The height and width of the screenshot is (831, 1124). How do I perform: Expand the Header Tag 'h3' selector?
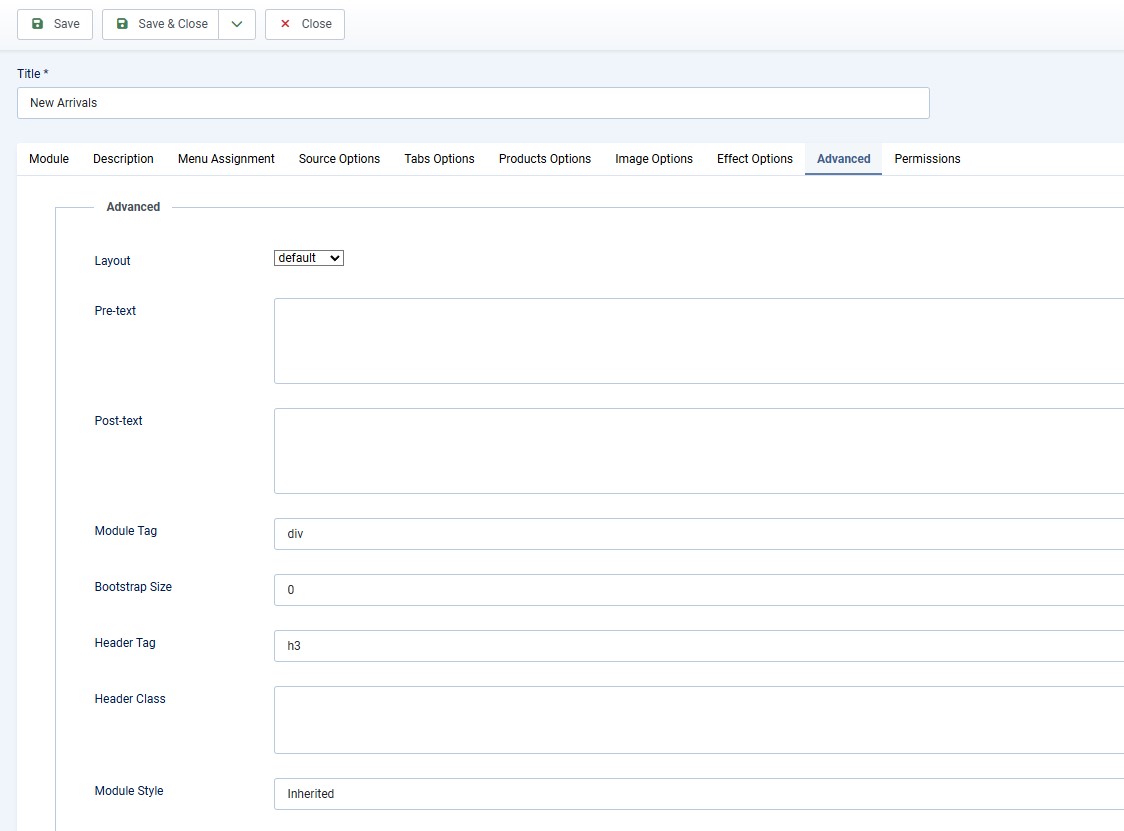698,646
